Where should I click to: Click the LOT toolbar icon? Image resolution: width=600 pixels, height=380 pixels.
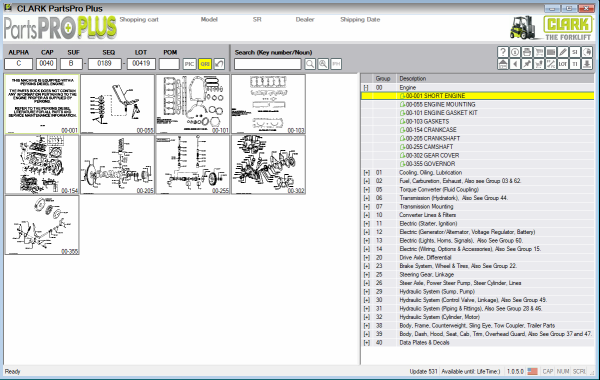tap(562, 64)
